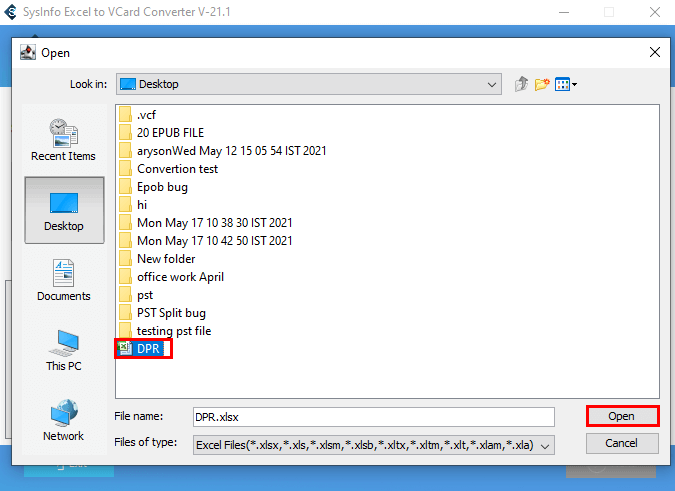The image size is (675, 491).
Task: Open This PC in sidebar
Action: click(x=64, y=351)
